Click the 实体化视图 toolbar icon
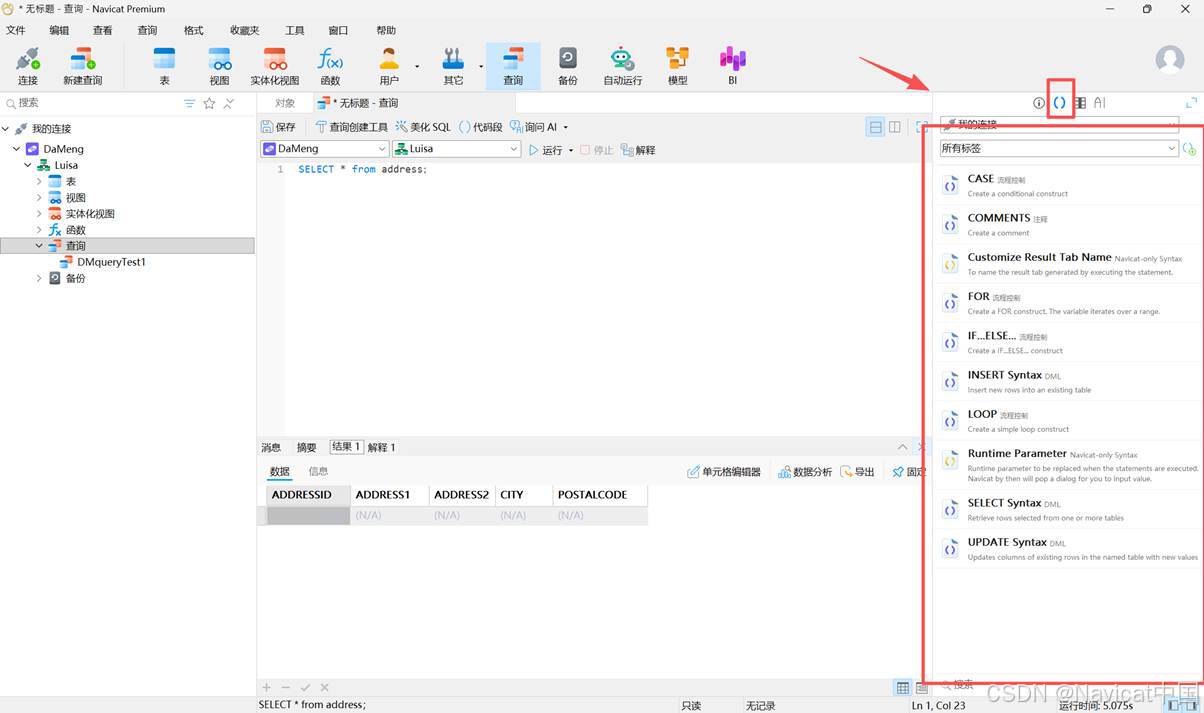The height and width of the screenshot is (713, 1204). click(275, 66)
